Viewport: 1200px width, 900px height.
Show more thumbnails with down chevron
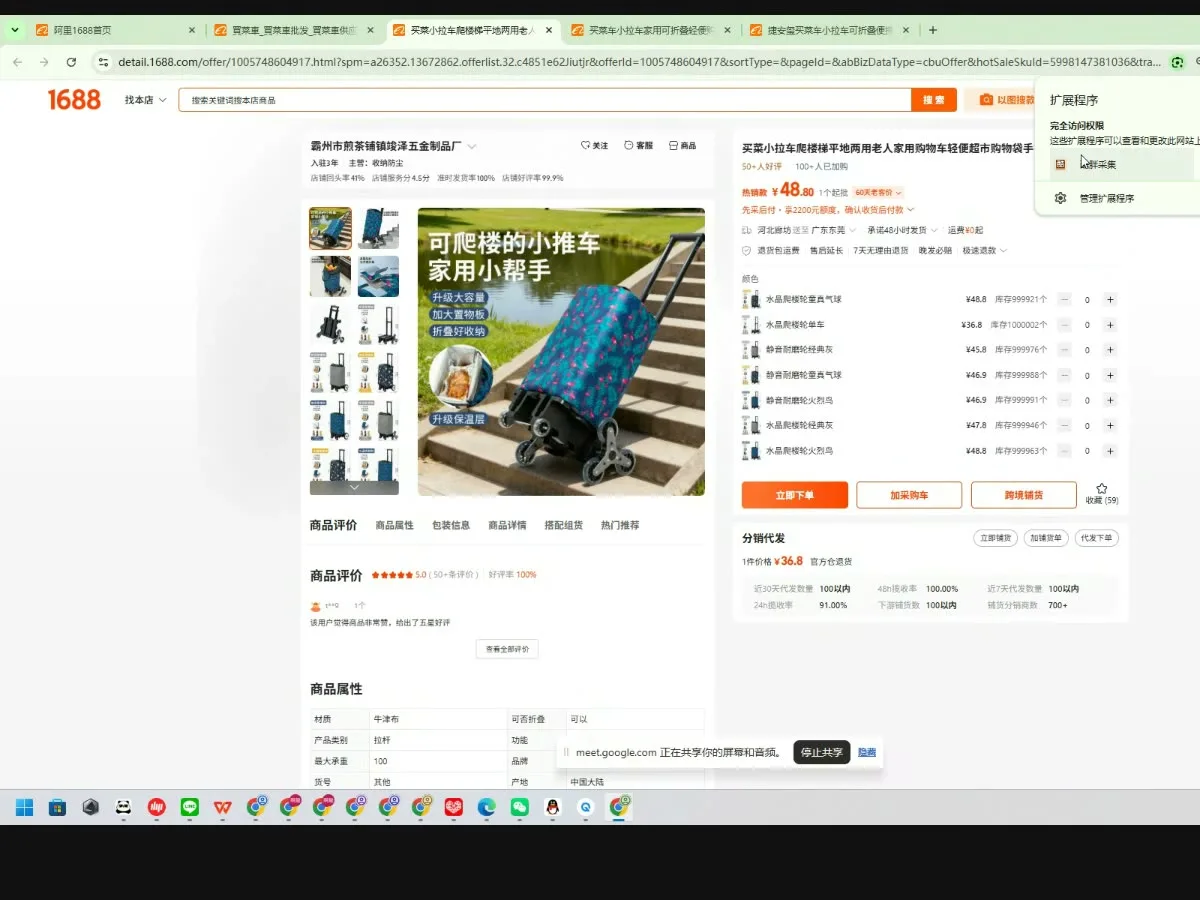(x=354, y=487)
